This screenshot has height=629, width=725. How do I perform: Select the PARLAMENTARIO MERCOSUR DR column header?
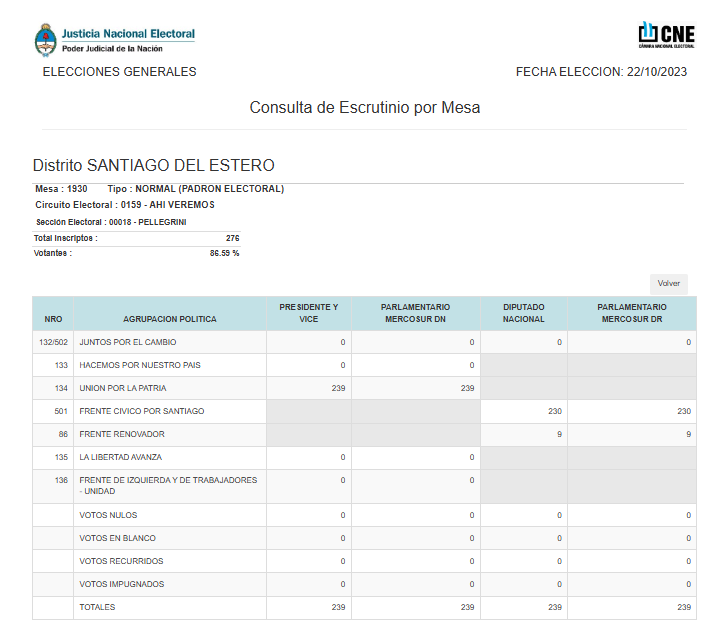coord(632,313)
